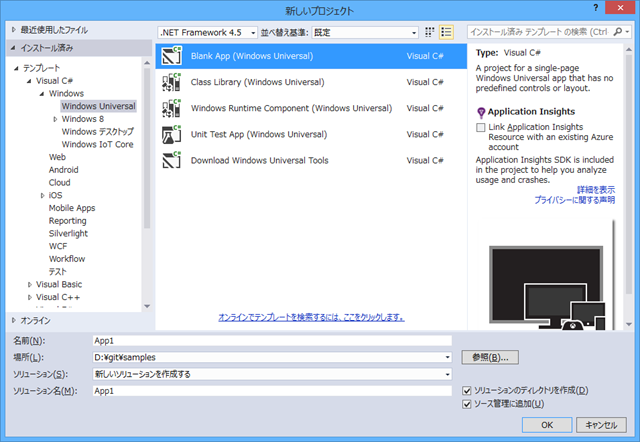This screenshot has width=640, height=442.
Task: Click the template tree scroll up arrow
Action: coord(147,62)
